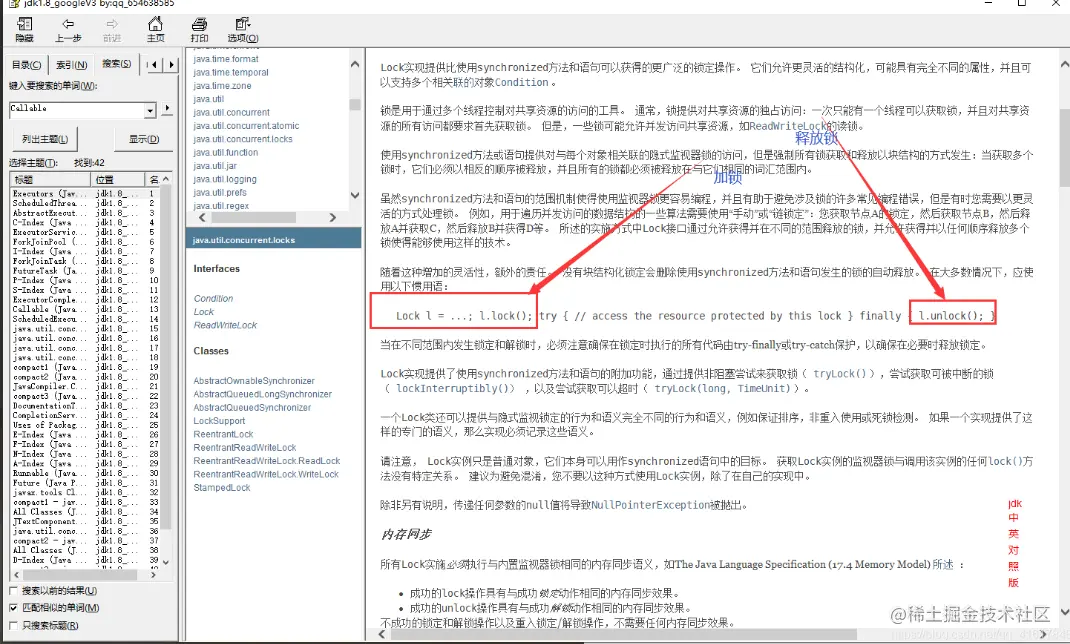Select the Runnable result row
Screen dimensions: 1070x644
tap(85, 473)
